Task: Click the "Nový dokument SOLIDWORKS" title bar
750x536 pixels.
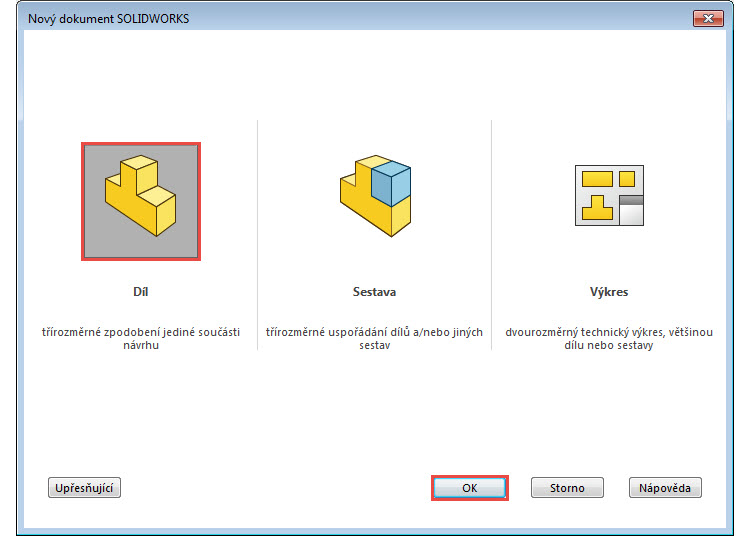Action: coord(300,19)
